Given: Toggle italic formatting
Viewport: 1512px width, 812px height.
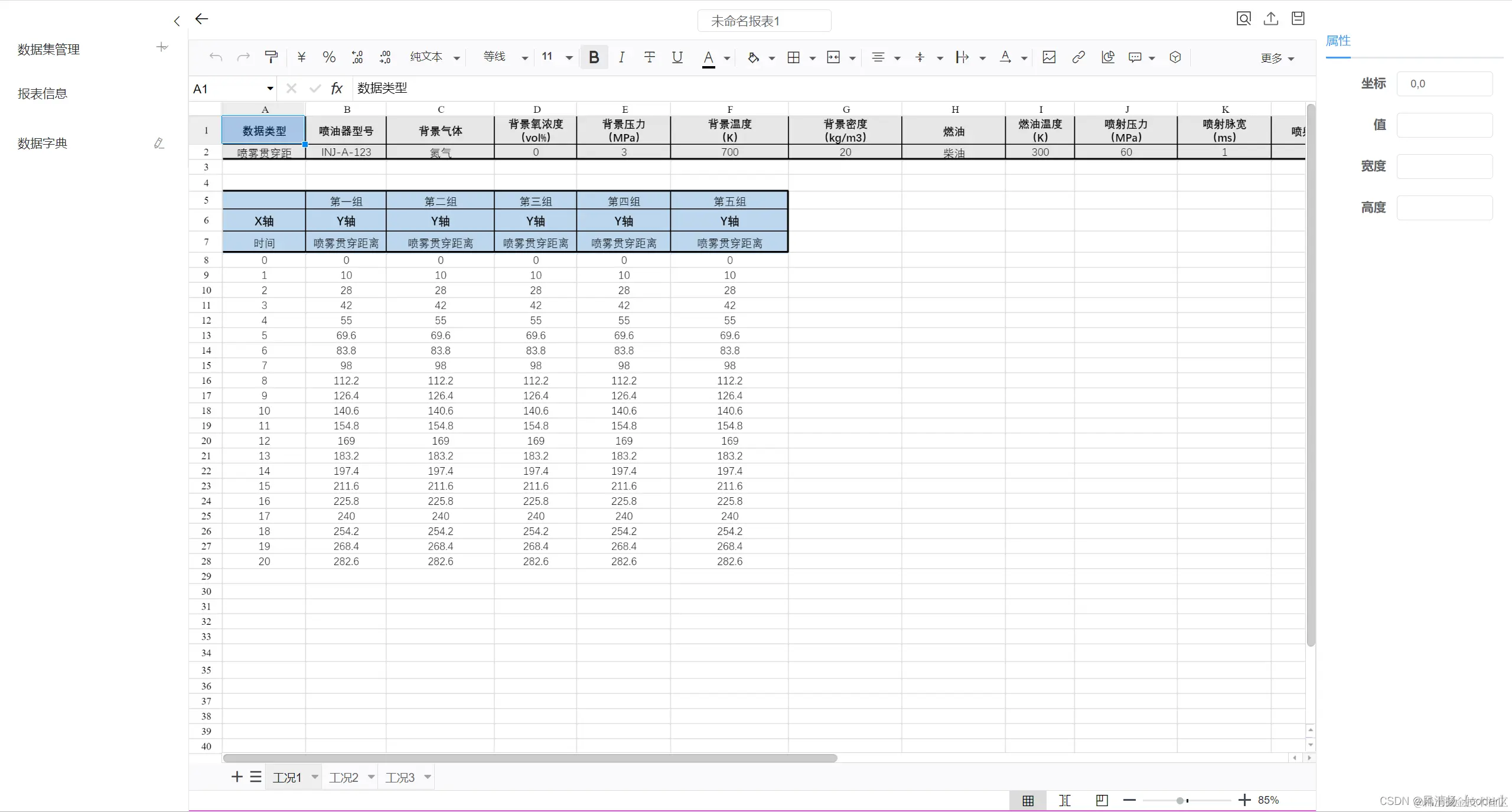Looking at the screenshot, I should click(621, 57).
